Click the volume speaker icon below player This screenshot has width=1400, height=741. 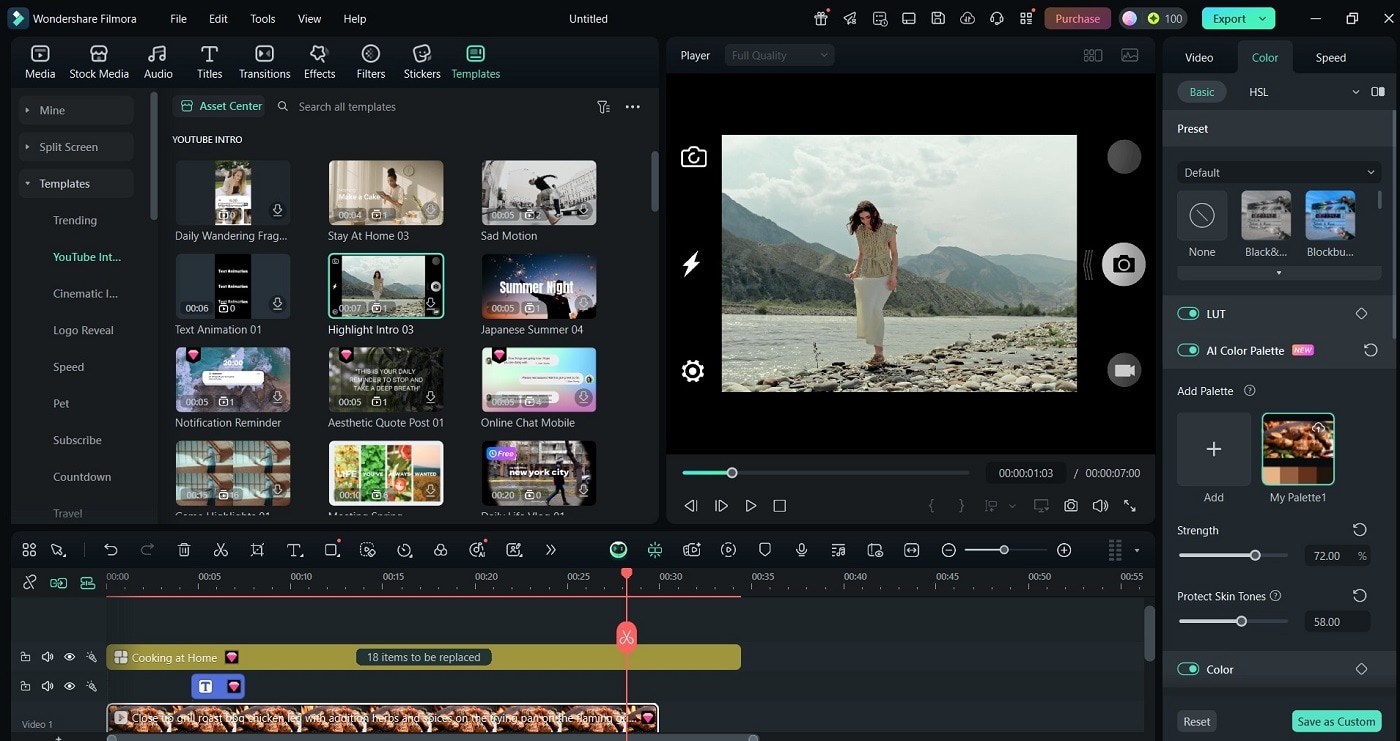point(1100,506)
